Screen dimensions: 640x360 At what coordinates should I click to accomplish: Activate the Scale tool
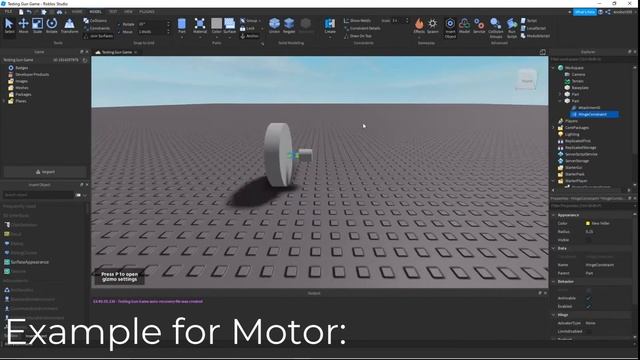[x=37, y=25]
